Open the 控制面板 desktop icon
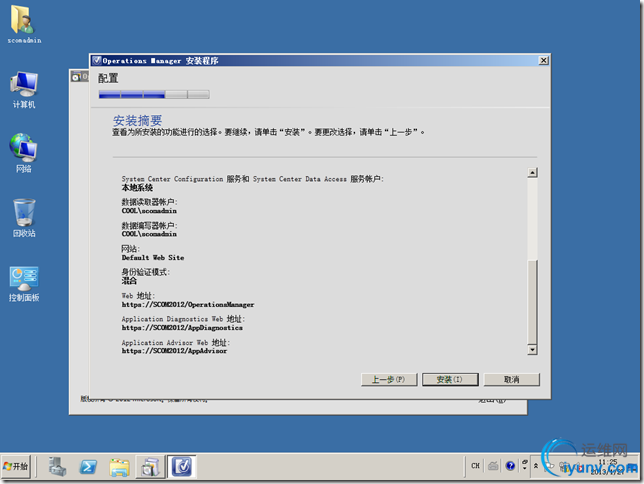Image resolution: width=644 pixels, height=484 pixels. (24, 283)
